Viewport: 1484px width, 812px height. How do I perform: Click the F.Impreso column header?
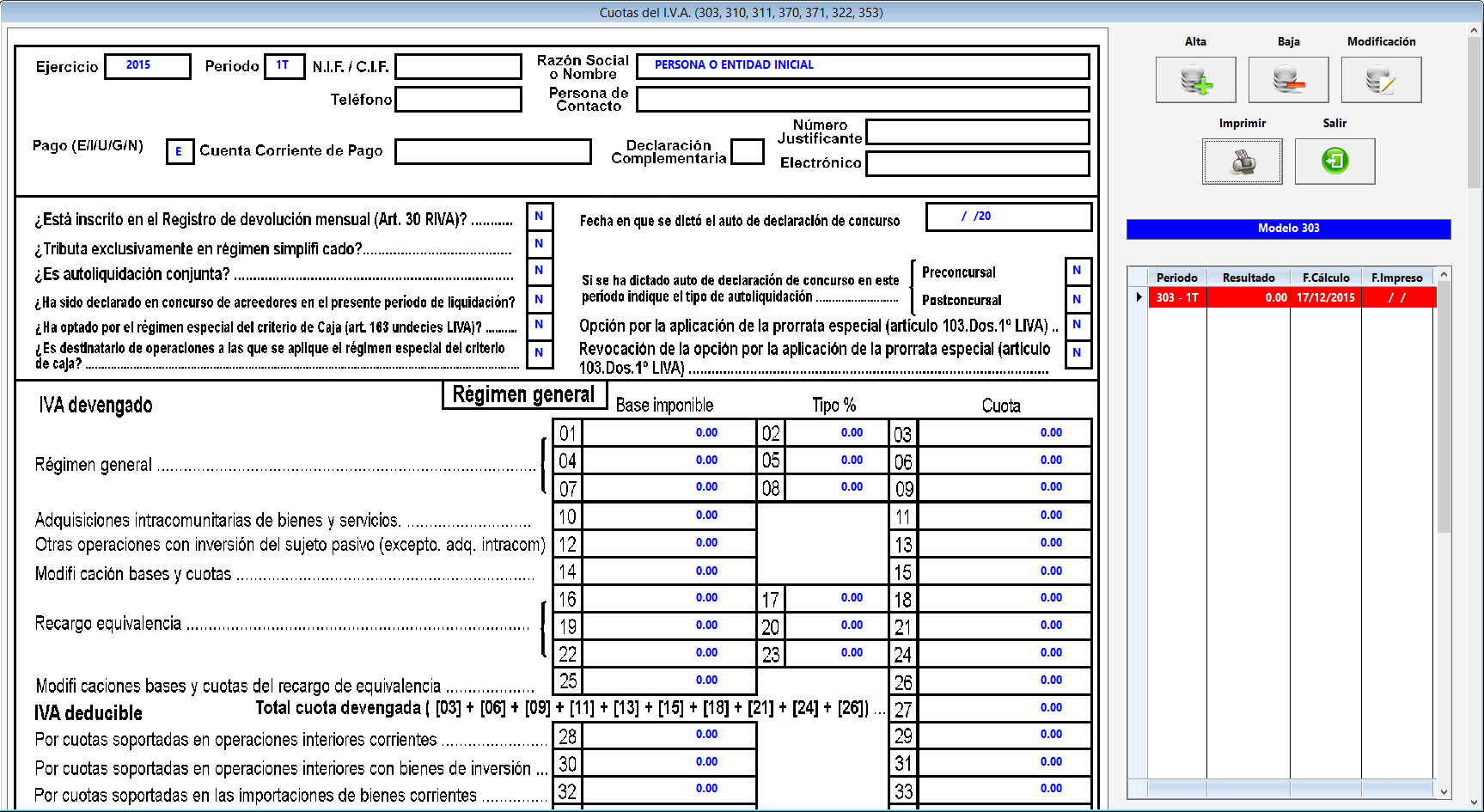[1397, 278]
